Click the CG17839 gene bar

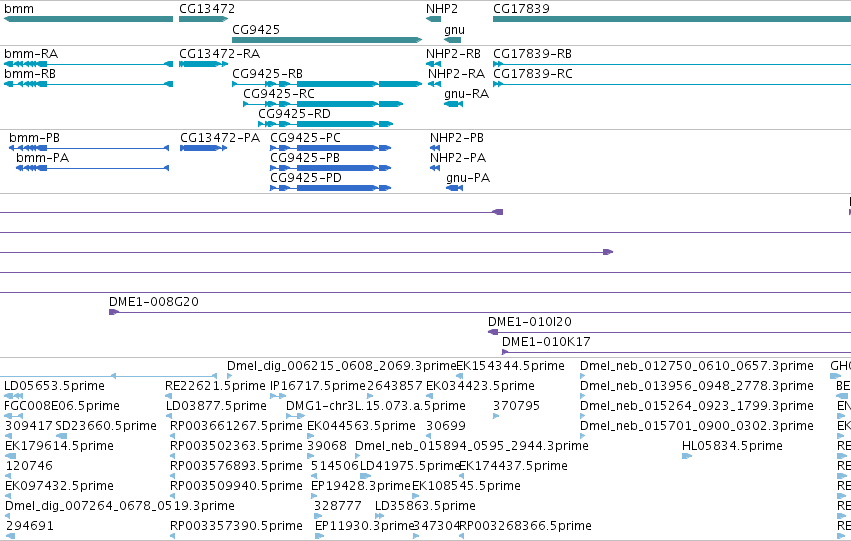click(x=672, y=19)
